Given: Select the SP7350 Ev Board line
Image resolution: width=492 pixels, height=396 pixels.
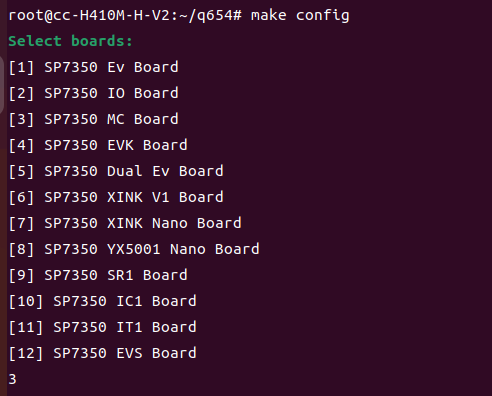Looking at the screenshot, I should pos(94,67).
